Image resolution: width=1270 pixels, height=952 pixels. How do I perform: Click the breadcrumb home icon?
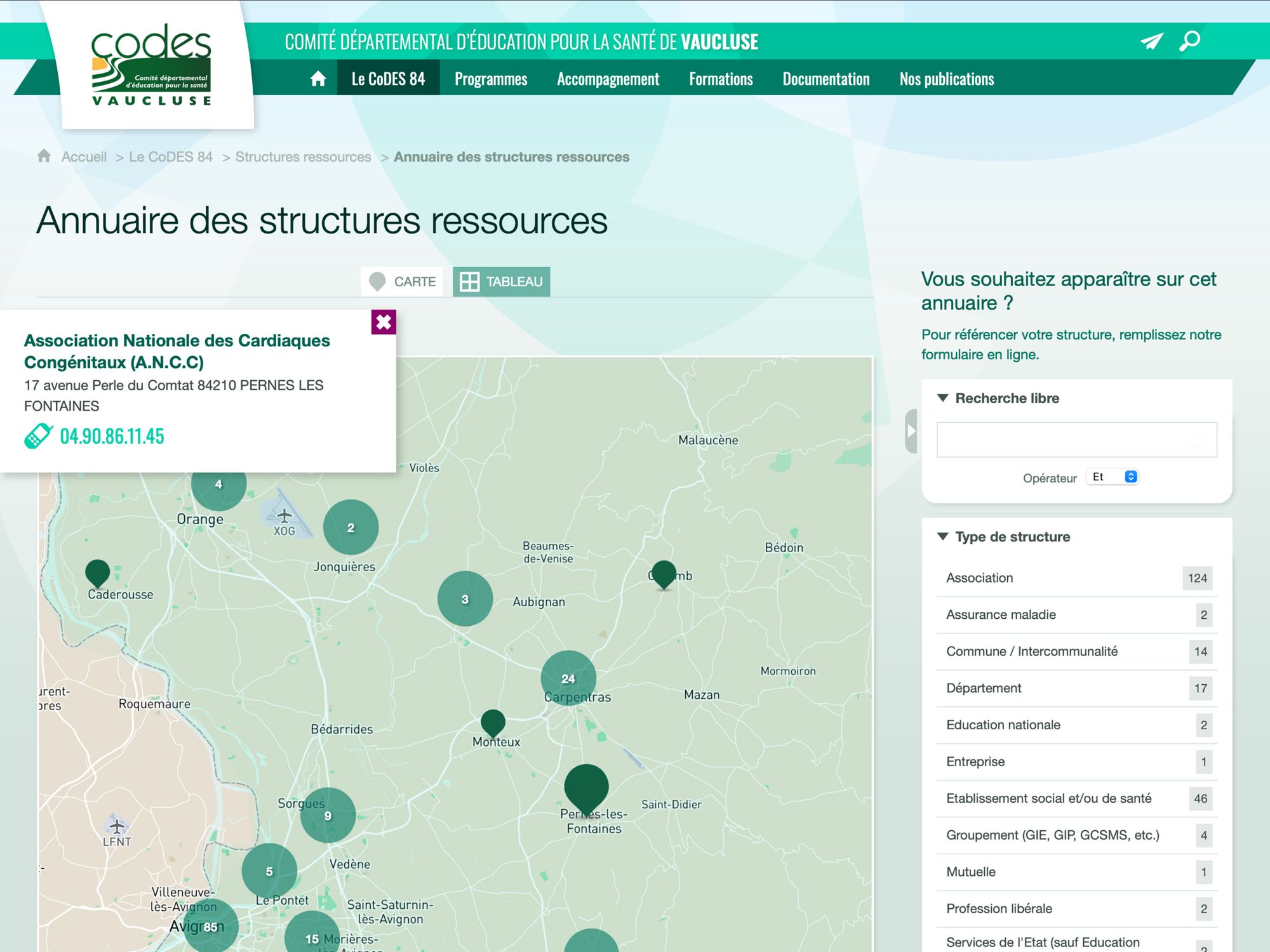44,156
